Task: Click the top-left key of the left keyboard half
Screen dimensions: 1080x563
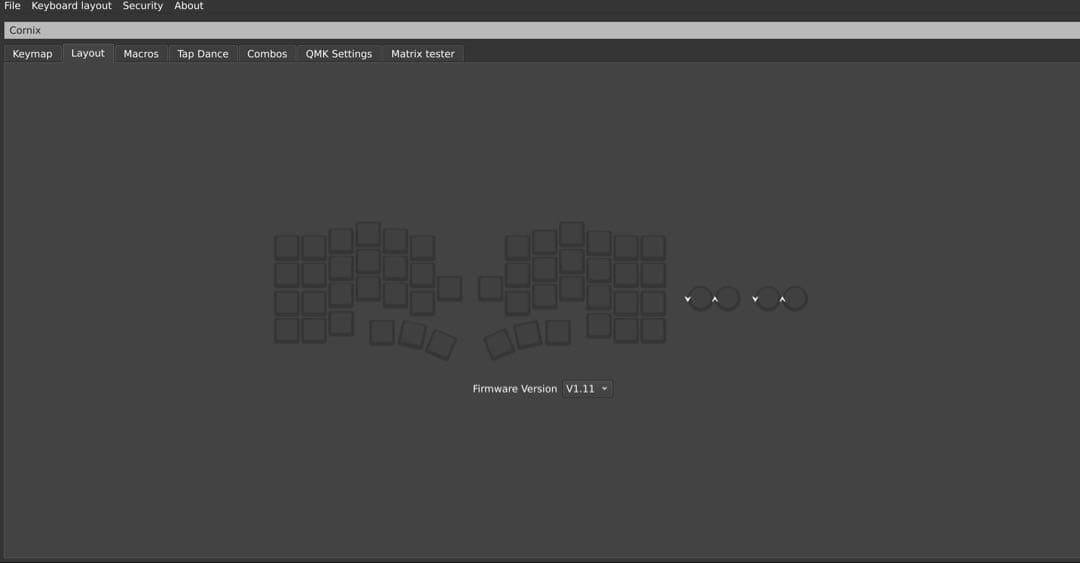Action: 287,247
